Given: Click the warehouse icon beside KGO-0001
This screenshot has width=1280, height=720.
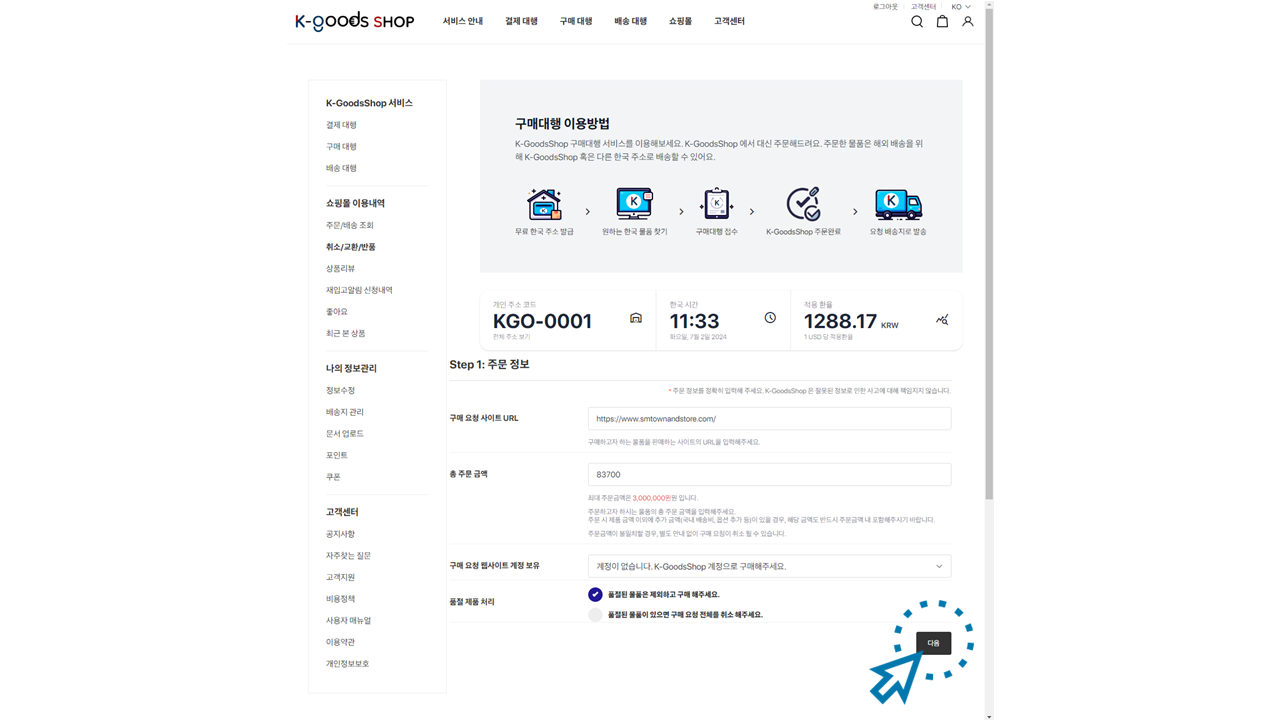Looking at the screenshot, I should click(635, 318).
